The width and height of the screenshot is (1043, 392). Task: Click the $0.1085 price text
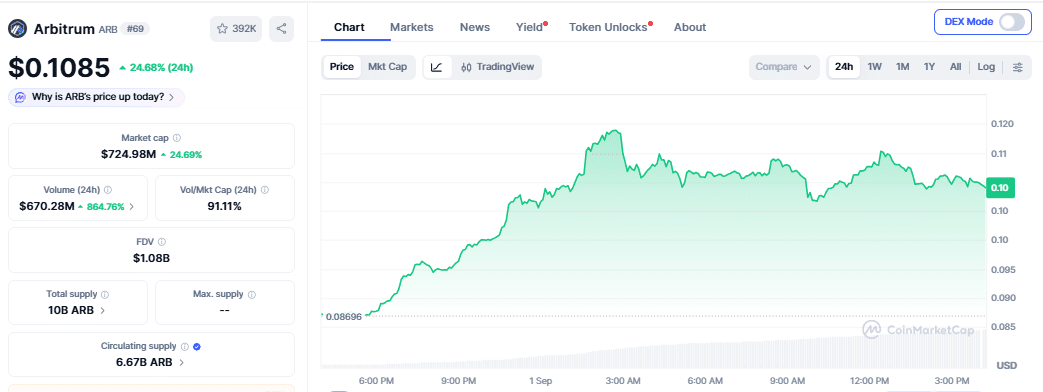click(59, 68)
